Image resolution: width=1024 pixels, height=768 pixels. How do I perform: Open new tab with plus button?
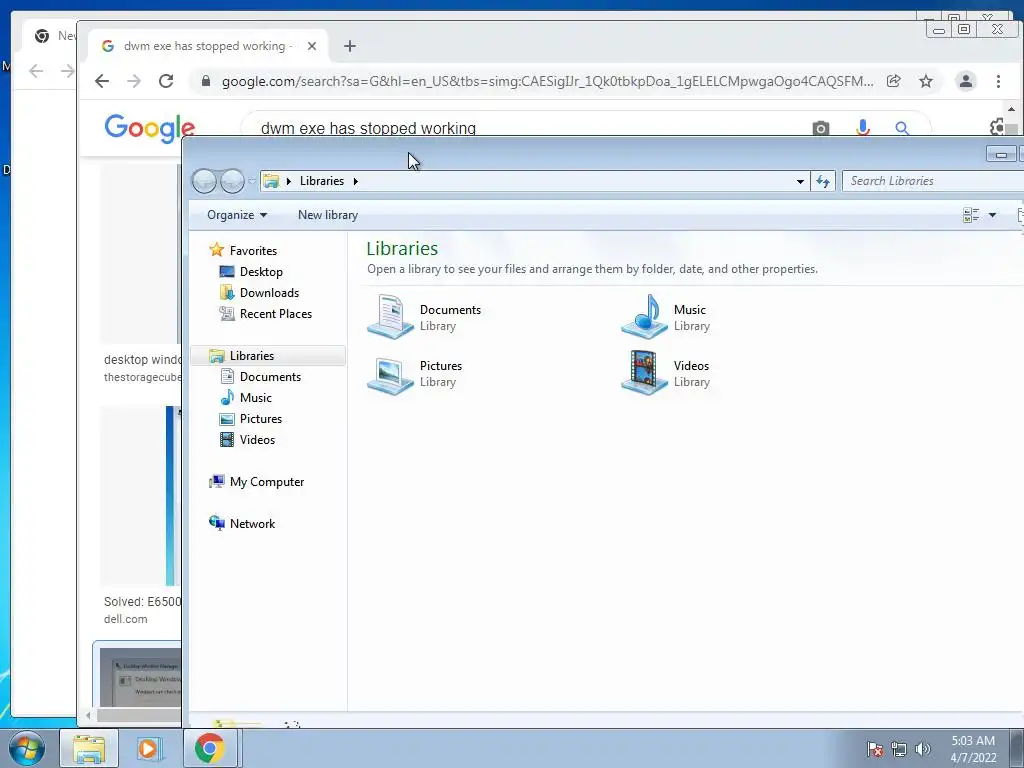tap(350, 46)
